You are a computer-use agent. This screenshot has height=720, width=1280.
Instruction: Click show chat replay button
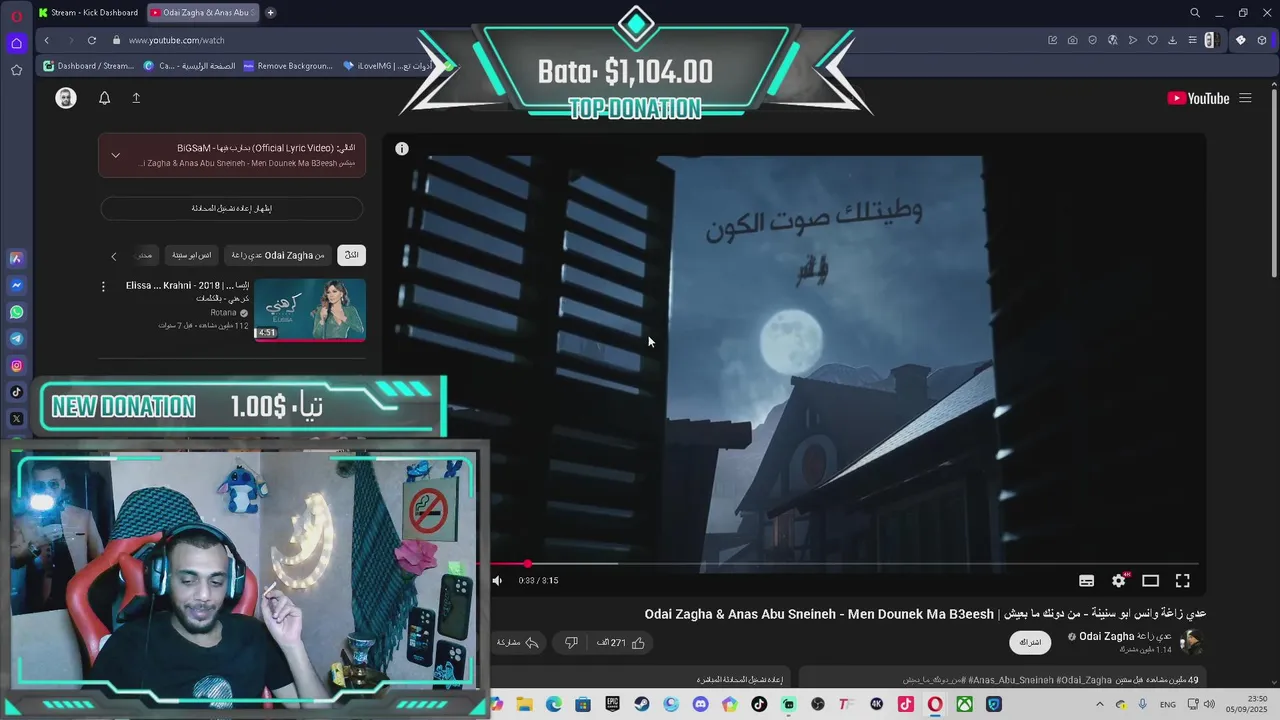click(x=232, y=208)
